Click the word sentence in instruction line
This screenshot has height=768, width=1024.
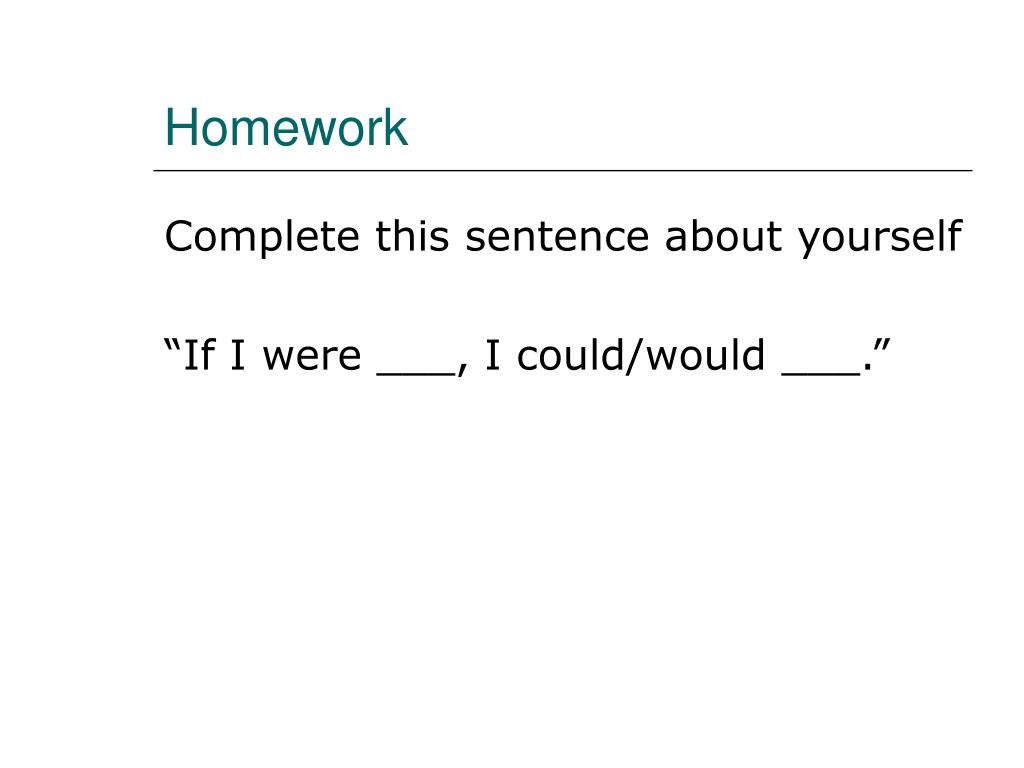click(x=557, y=236)
